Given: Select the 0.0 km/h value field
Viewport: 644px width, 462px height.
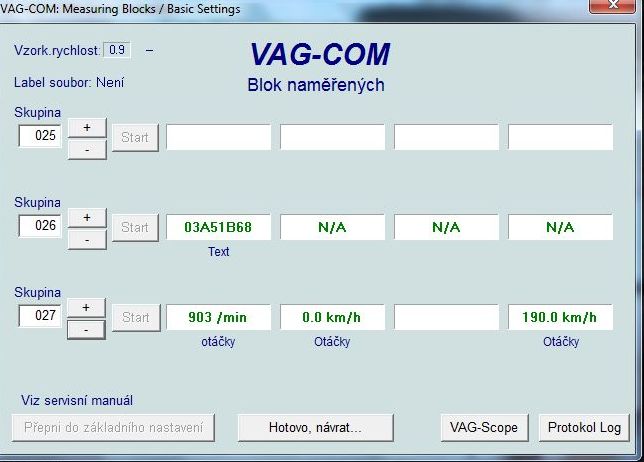Looking at the screenshot, I should pos(332,317).
